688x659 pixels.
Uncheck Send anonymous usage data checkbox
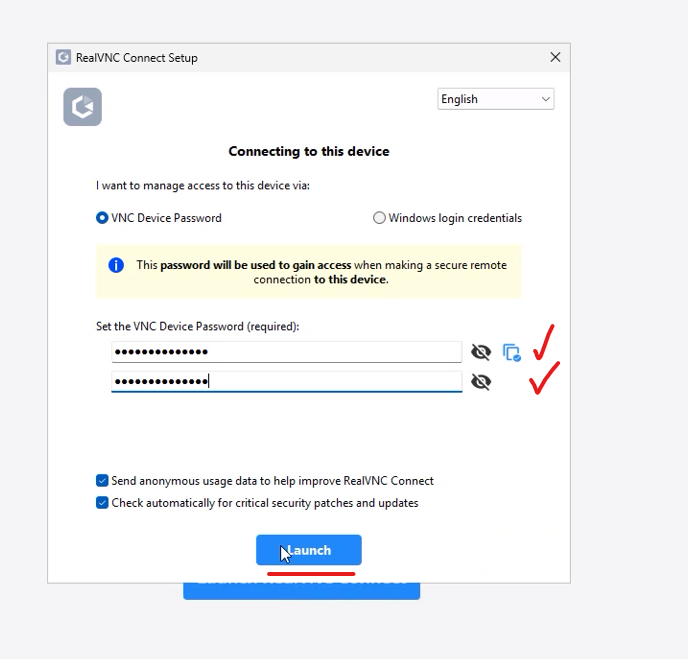(102, 480)
